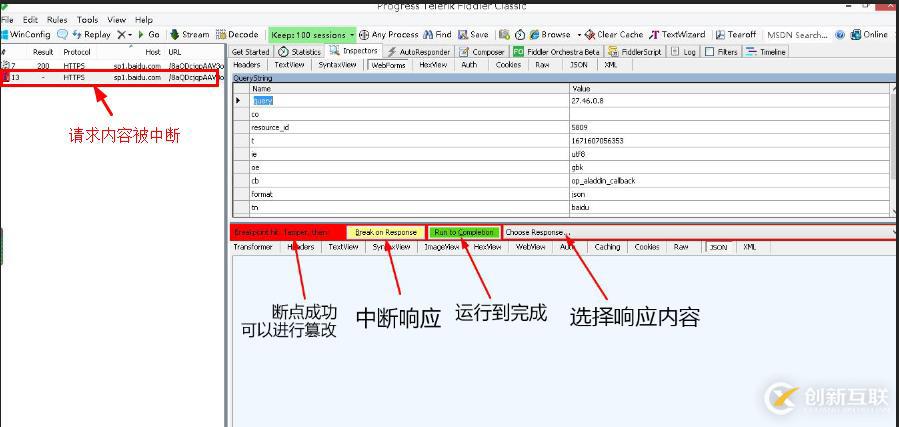This screenshot has width=899, height=427.
Task: Focus the MSDN Search field
Action: [797, 35]
